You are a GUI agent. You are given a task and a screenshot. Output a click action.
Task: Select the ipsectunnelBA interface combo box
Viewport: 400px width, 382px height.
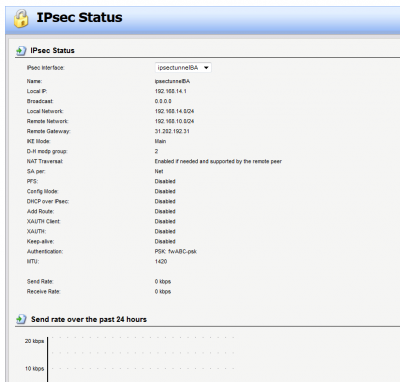pyautogui.click(x=183, y=68)
